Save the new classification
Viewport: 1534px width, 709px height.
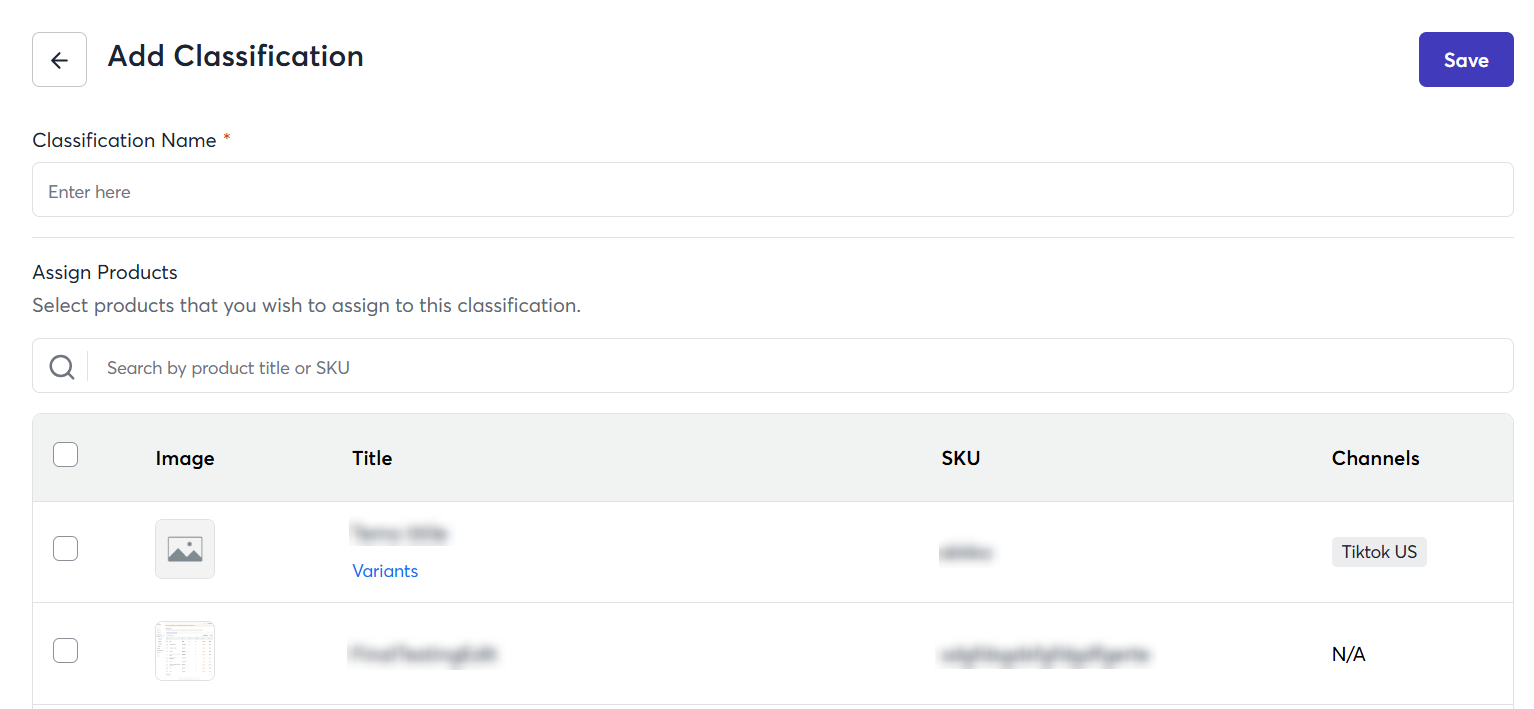click(x=1465, y=60)
